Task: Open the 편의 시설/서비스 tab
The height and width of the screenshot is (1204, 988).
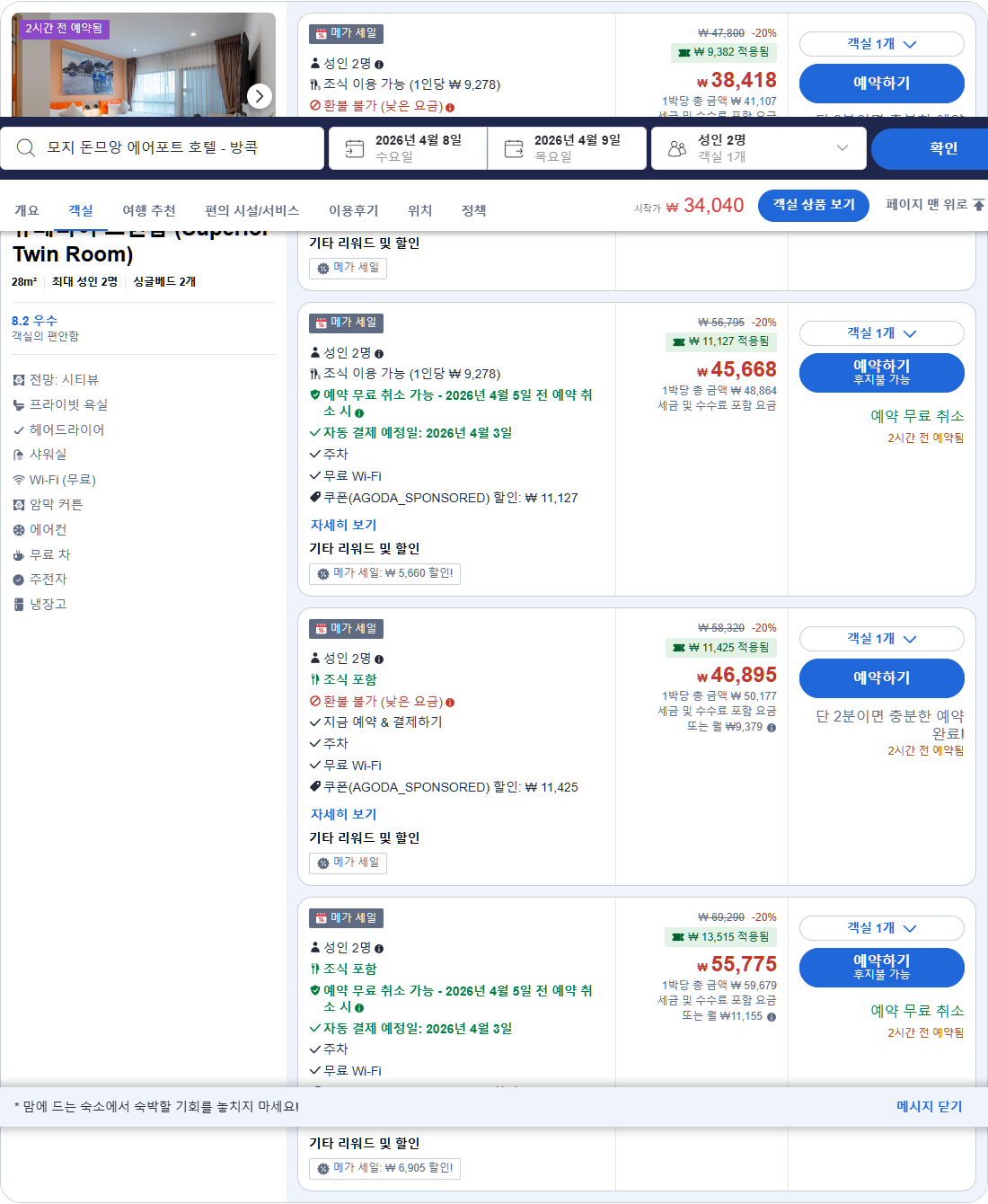Action: click(252, 210)
